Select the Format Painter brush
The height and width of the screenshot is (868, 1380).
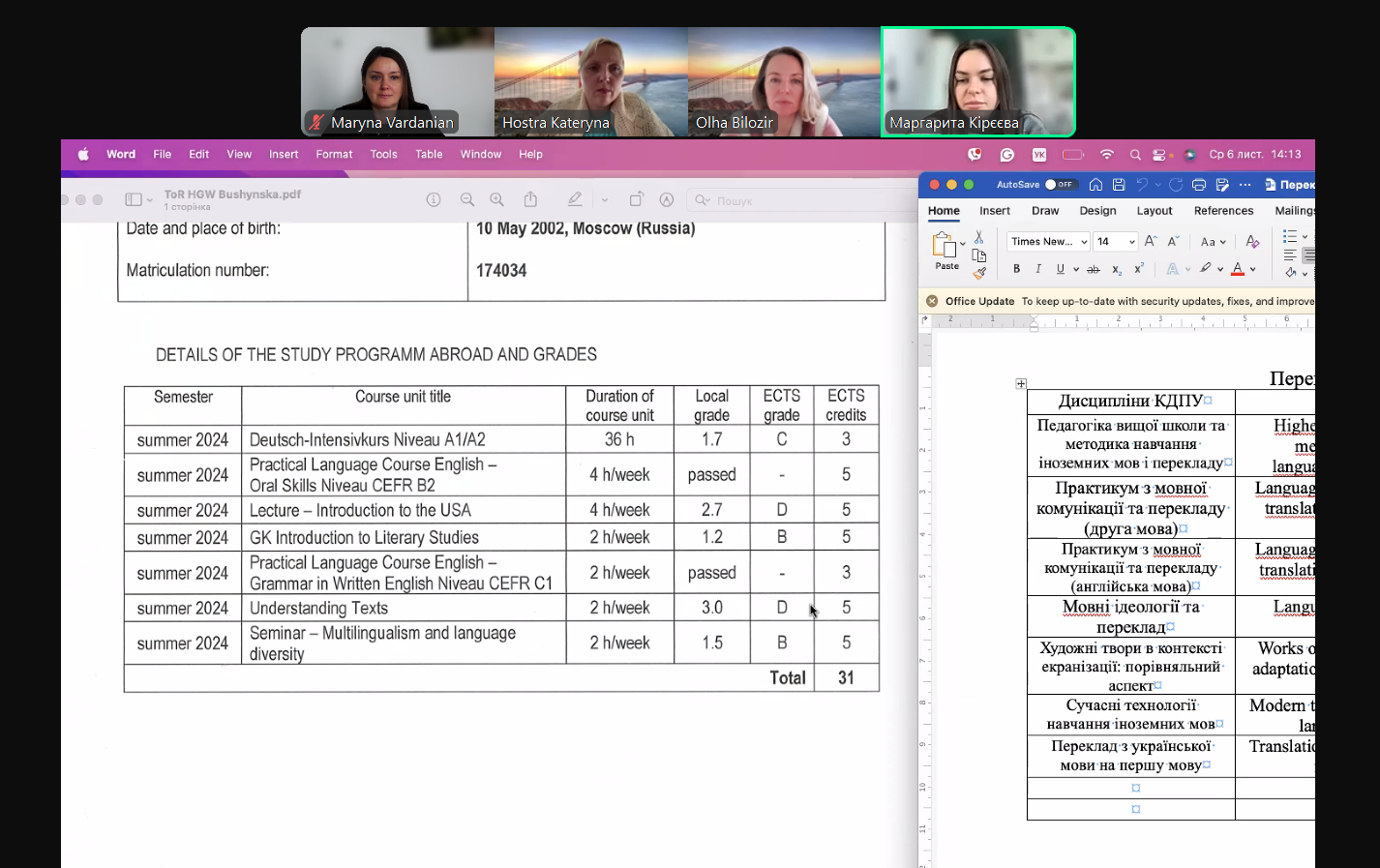[x=979, y=274]
